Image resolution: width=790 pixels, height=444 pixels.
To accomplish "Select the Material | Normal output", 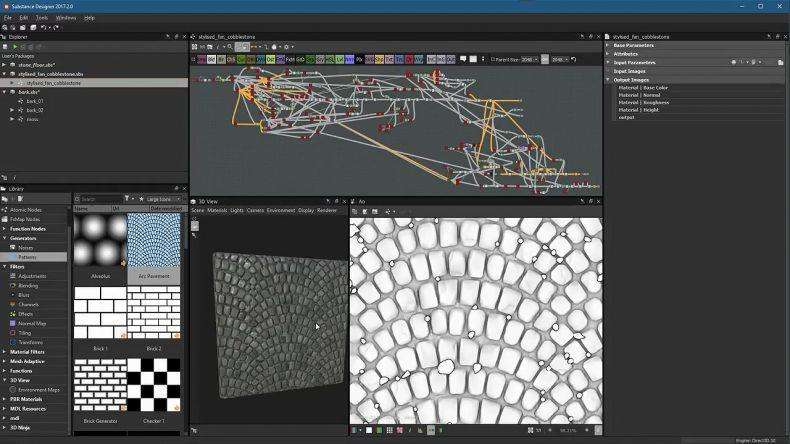I will click(x=642, y=95).
